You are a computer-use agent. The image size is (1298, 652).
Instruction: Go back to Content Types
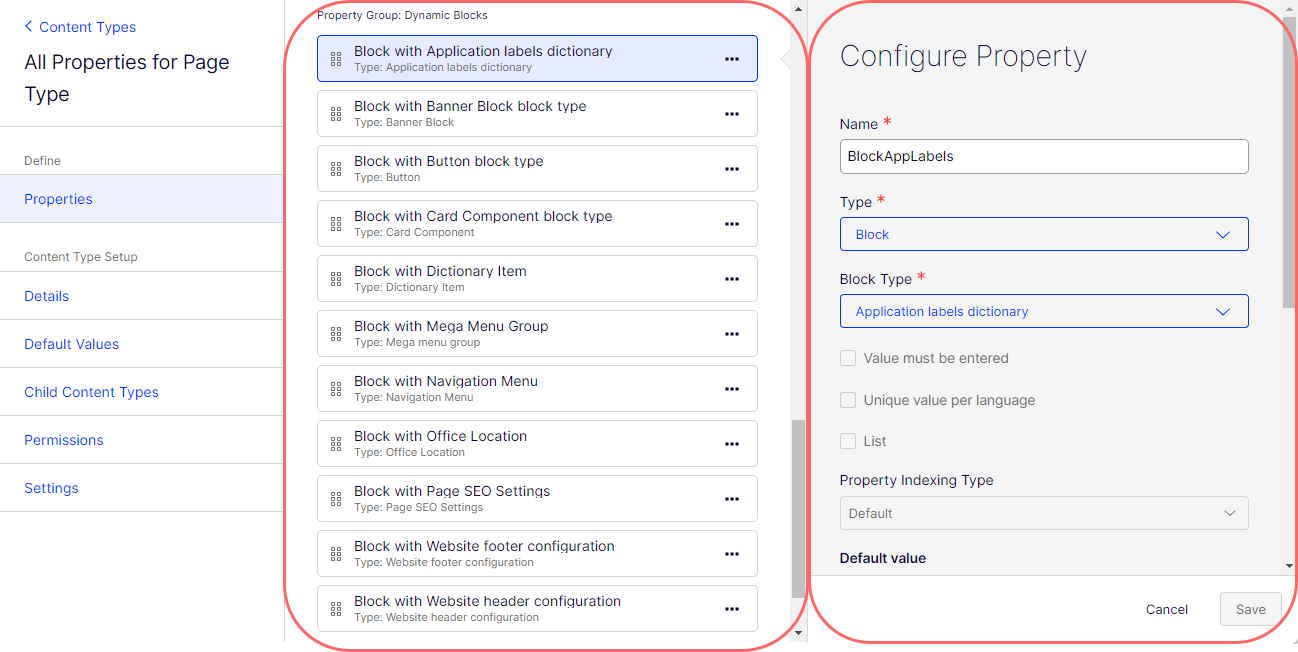click(x=80, y=27)
